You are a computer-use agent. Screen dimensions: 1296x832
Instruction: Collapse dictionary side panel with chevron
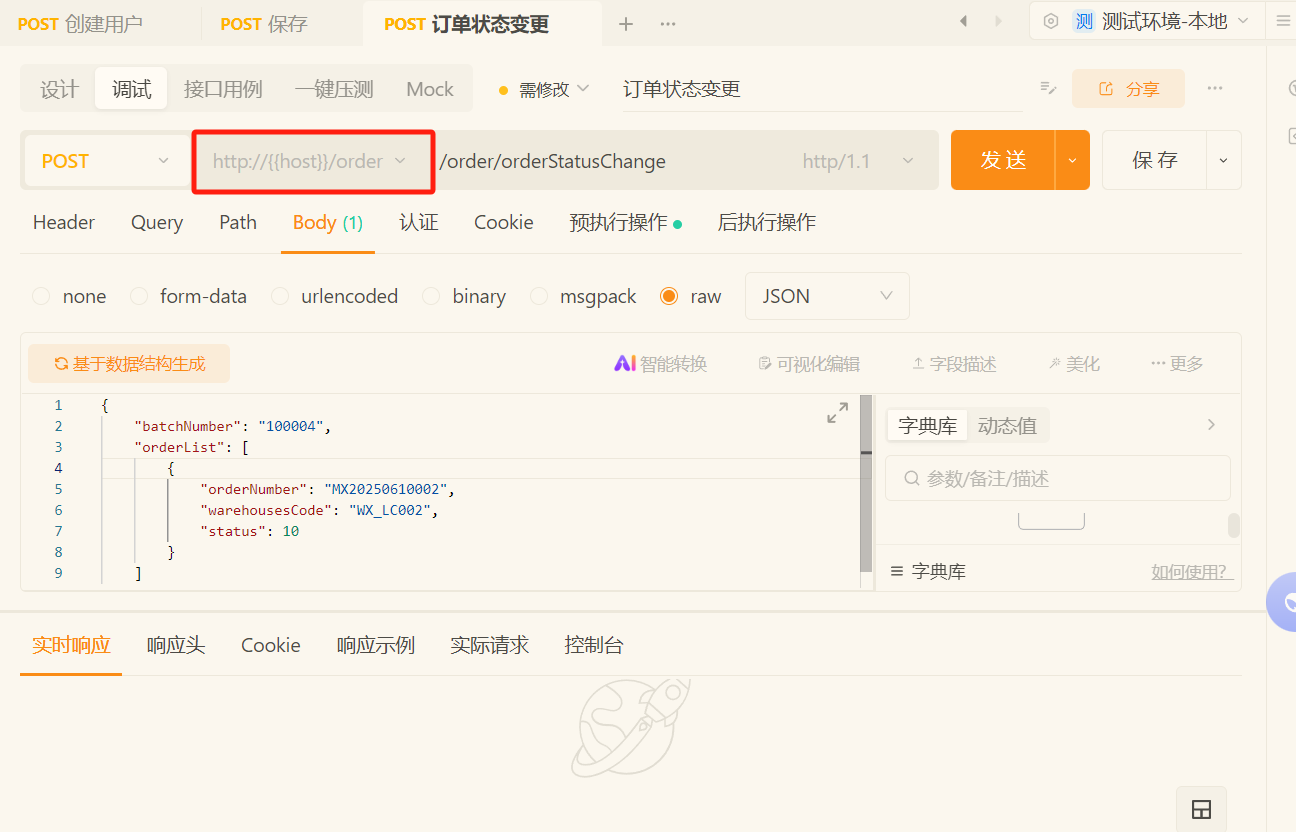[1211, 425]
